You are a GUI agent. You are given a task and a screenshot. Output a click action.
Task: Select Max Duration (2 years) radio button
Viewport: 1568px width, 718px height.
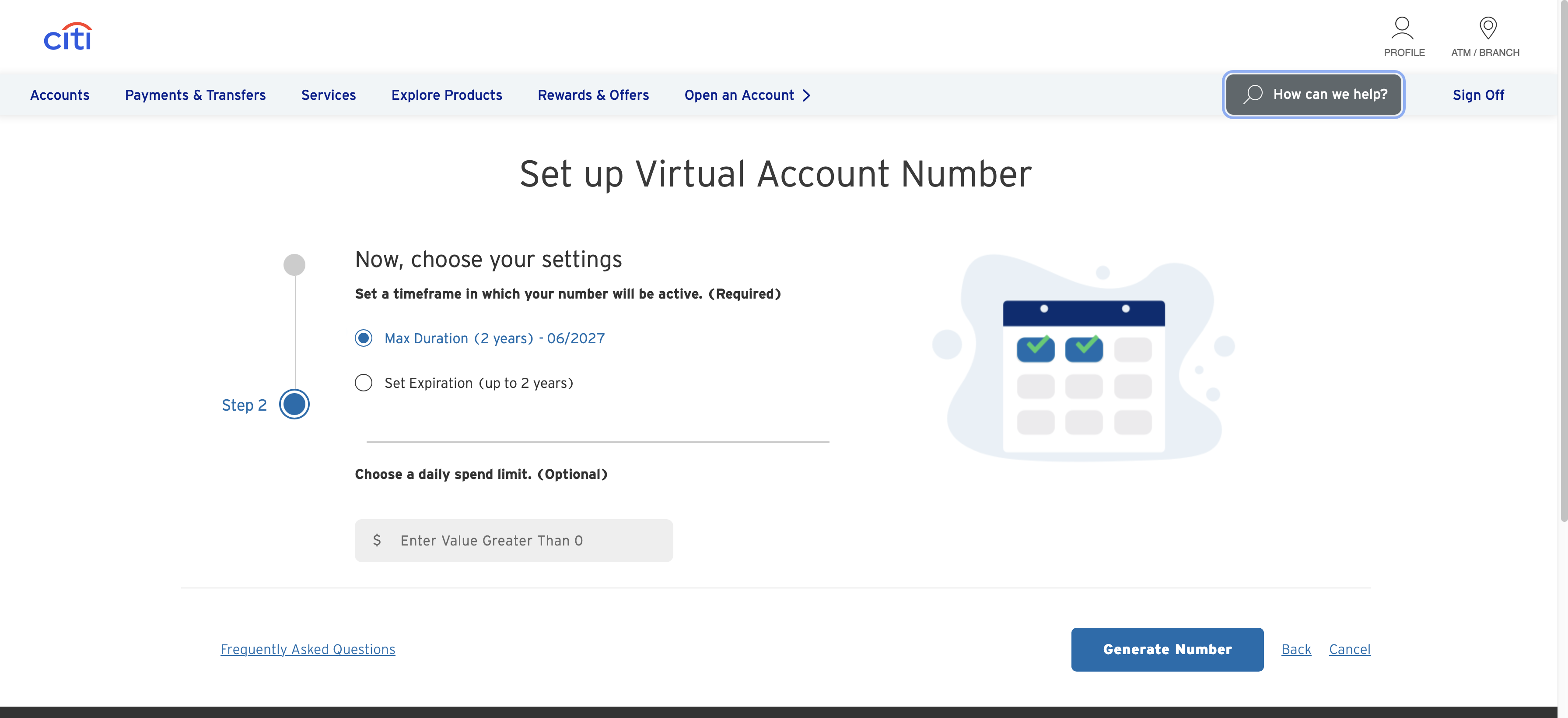point(364,338)
